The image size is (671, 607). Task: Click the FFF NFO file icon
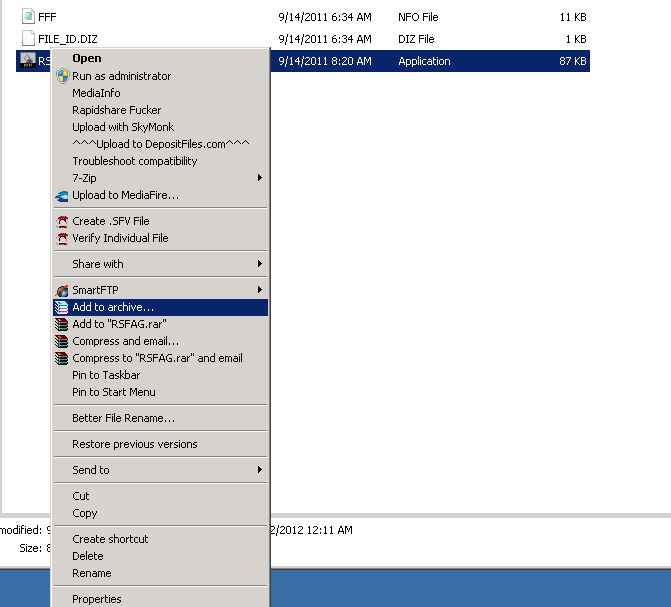[x=28, y=17]
